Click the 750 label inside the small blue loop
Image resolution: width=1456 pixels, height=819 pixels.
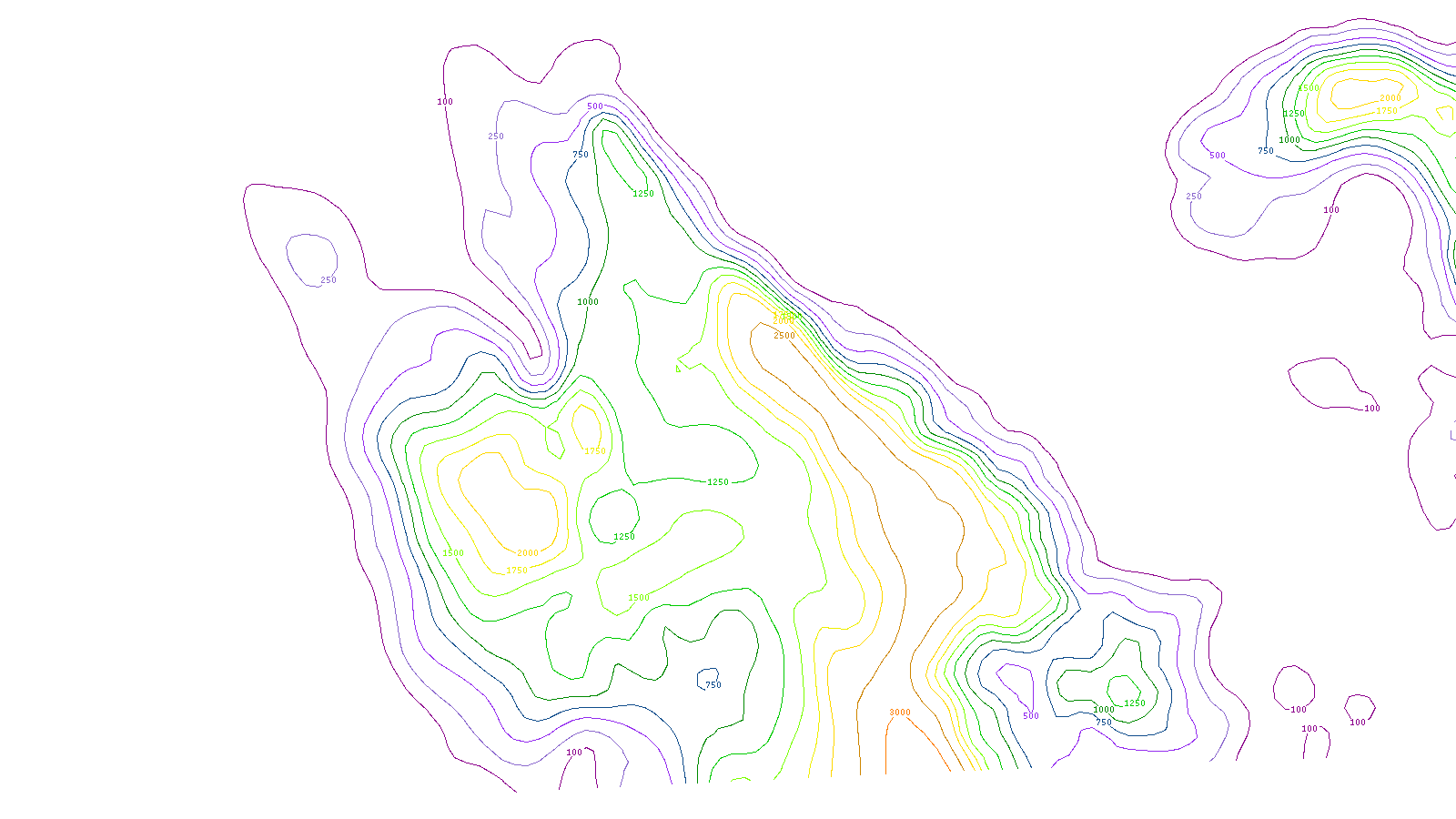[713, 685]
